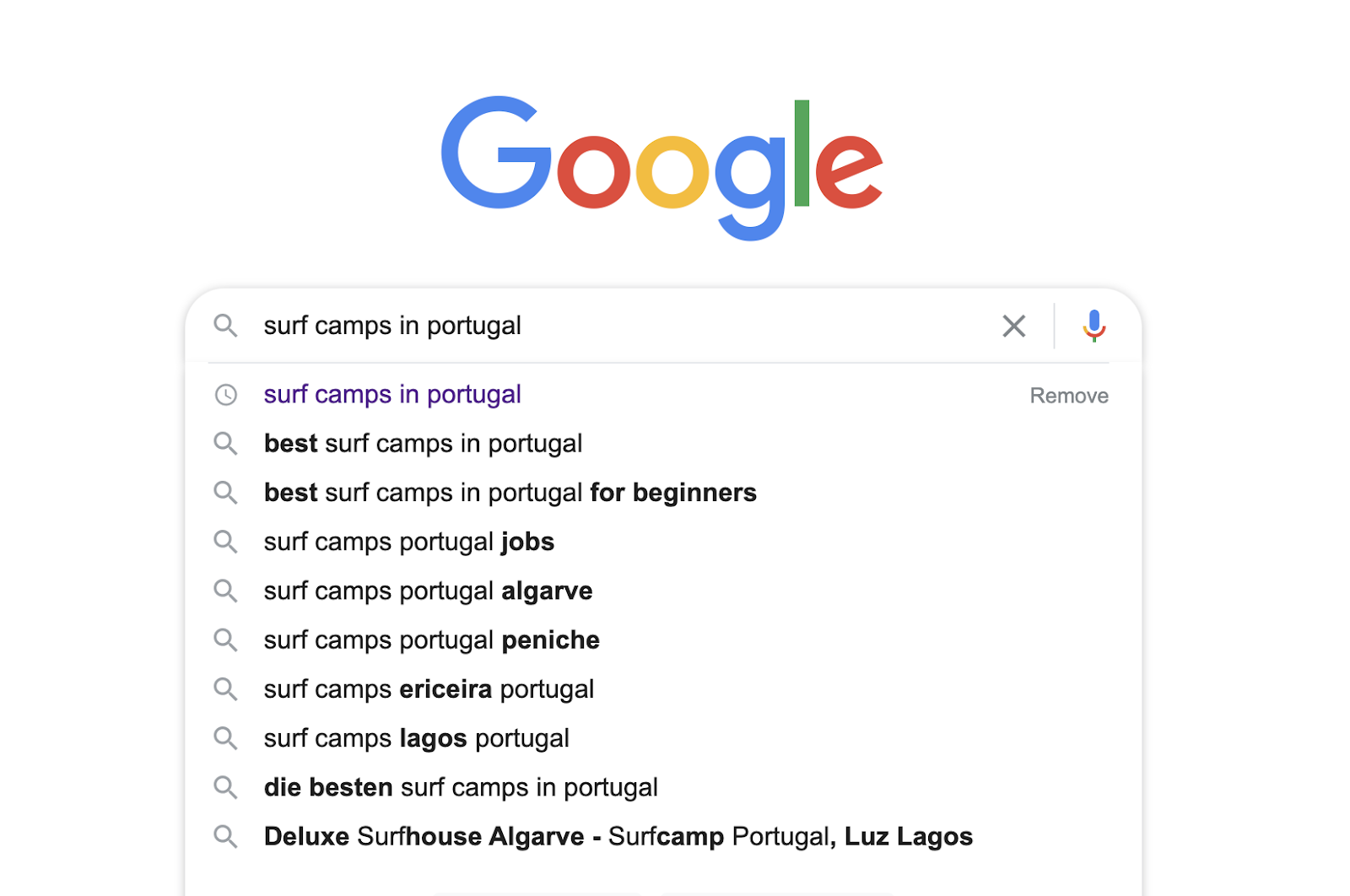1350x896 pixels.
Task: Remove 'surf camps in portugal' from history
Action: pyautogui.click(x=1068, y=396)
